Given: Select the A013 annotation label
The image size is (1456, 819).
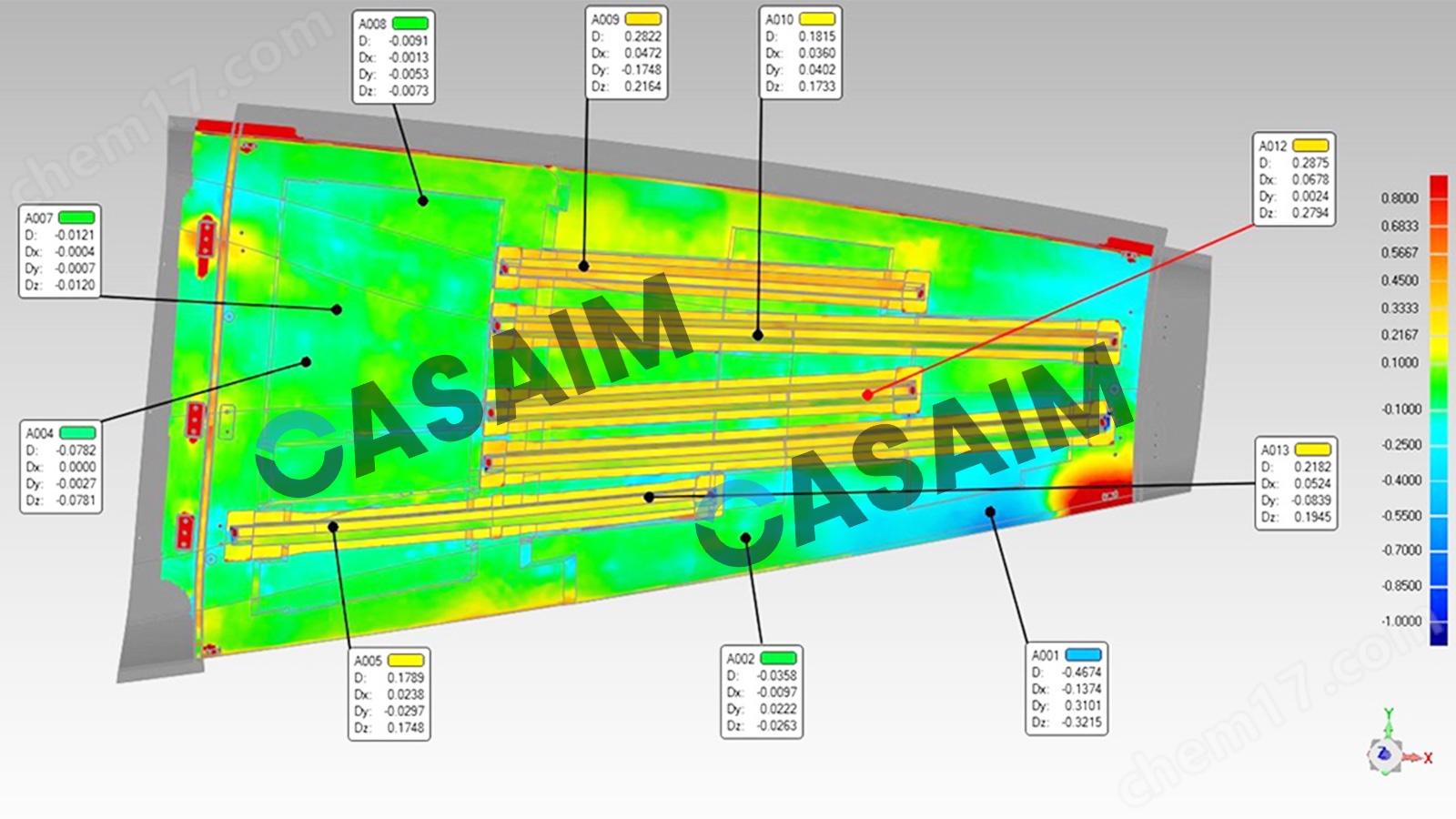Looking at the screenshot, I should pos(1275,450).
